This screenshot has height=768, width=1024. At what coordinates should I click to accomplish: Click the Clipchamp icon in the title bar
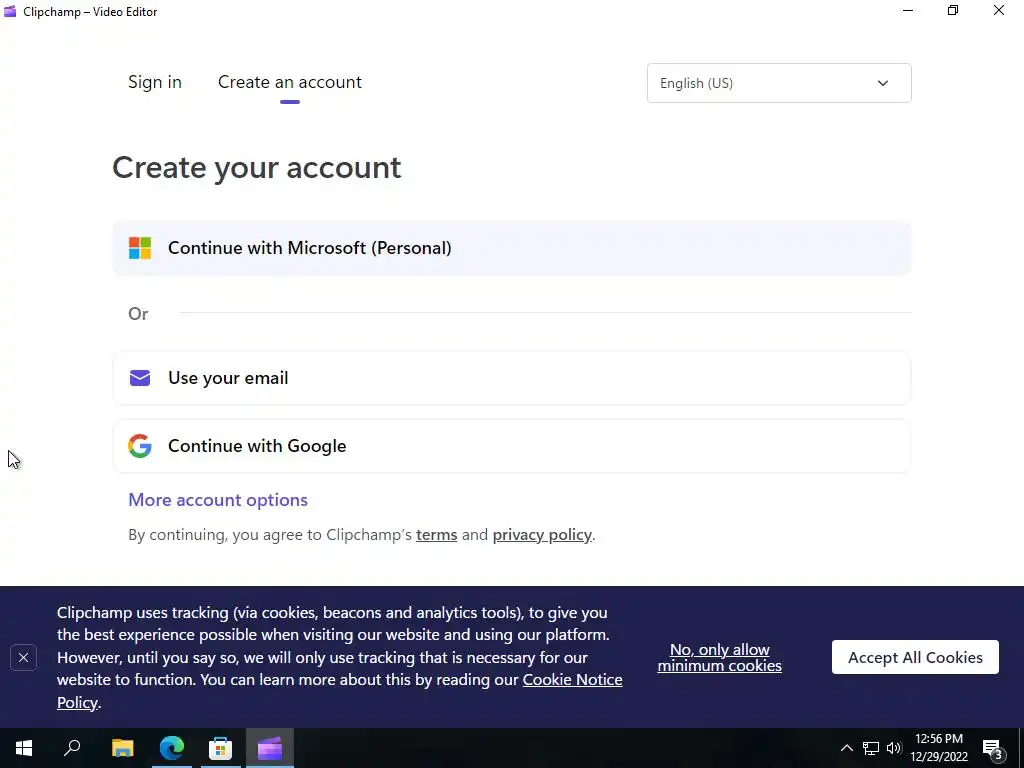pyautogui.click(x=10, y=11)
